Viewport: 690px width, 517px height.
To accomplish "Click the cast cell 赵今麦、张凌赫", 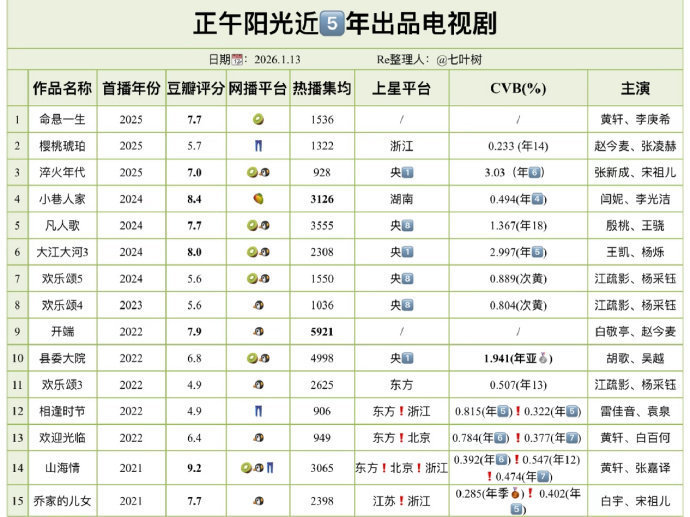I will pyautogui.click(x=635, y=146).
